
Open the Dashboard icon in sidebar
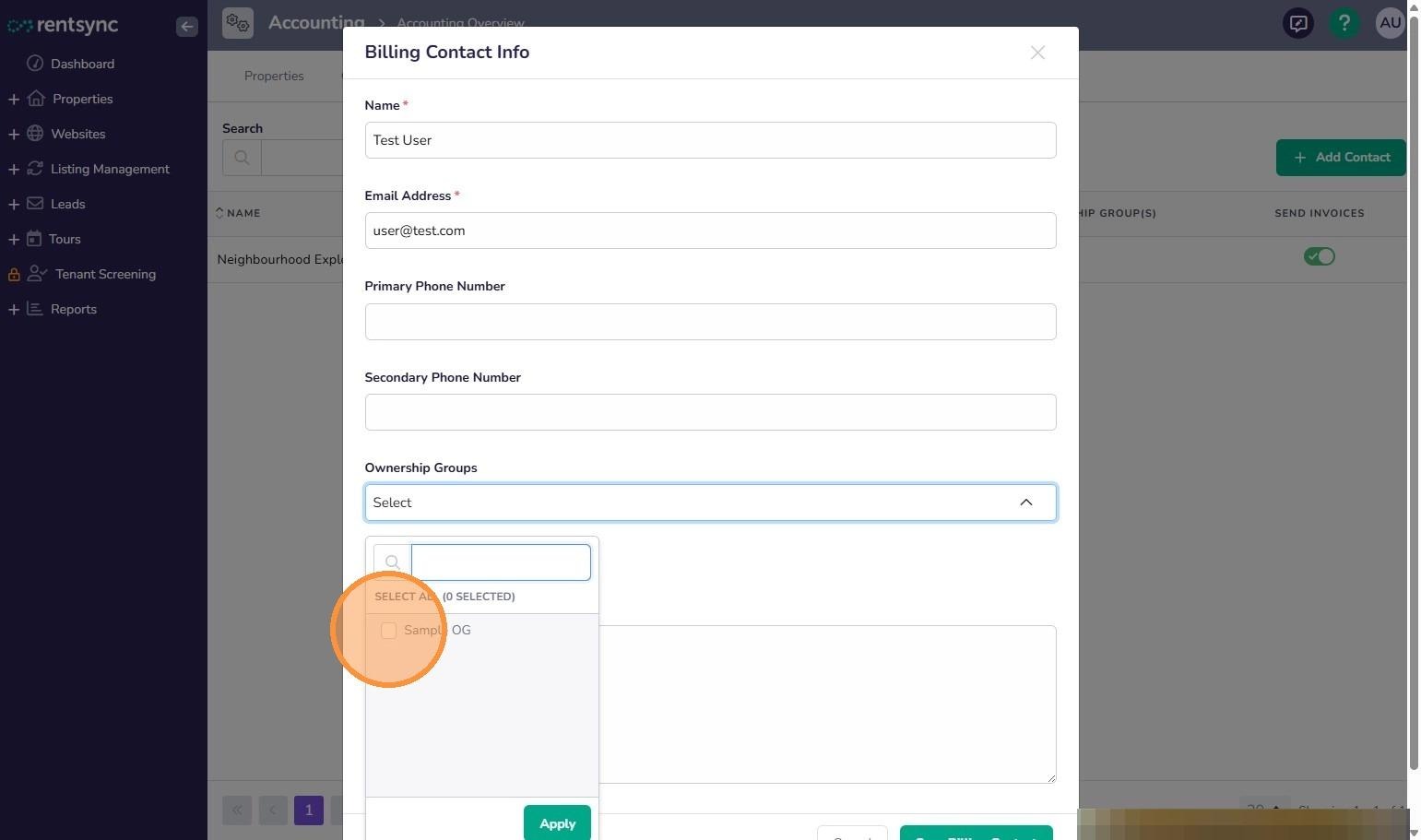point(35,64)
